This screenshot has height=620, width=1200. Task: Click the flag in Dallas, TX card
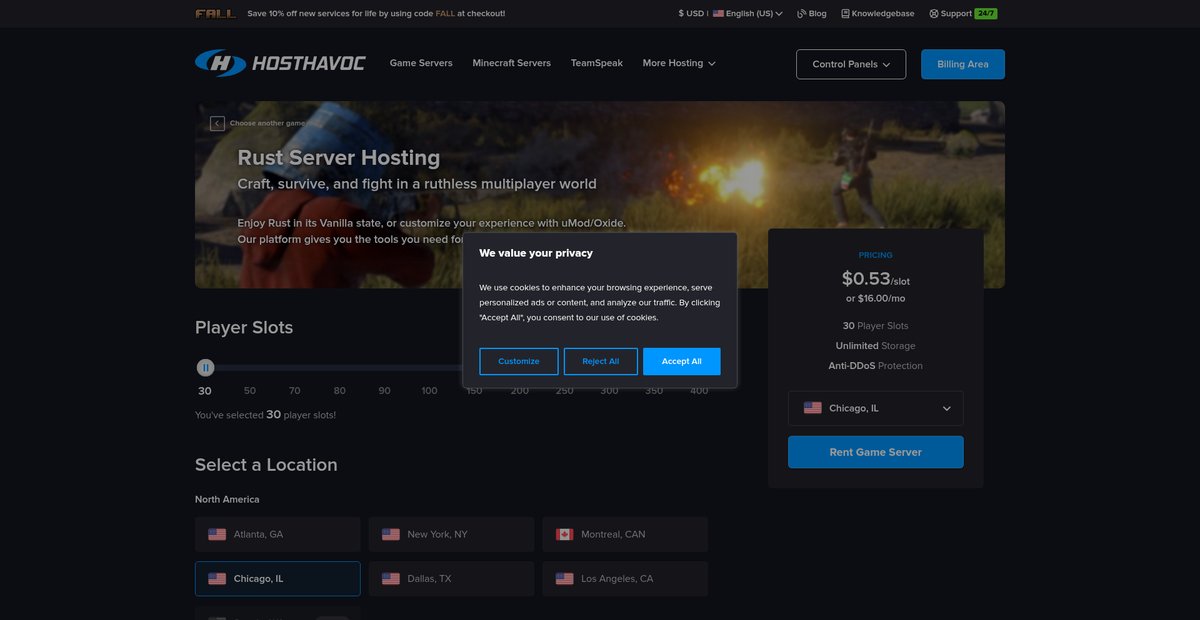[391, 578]
